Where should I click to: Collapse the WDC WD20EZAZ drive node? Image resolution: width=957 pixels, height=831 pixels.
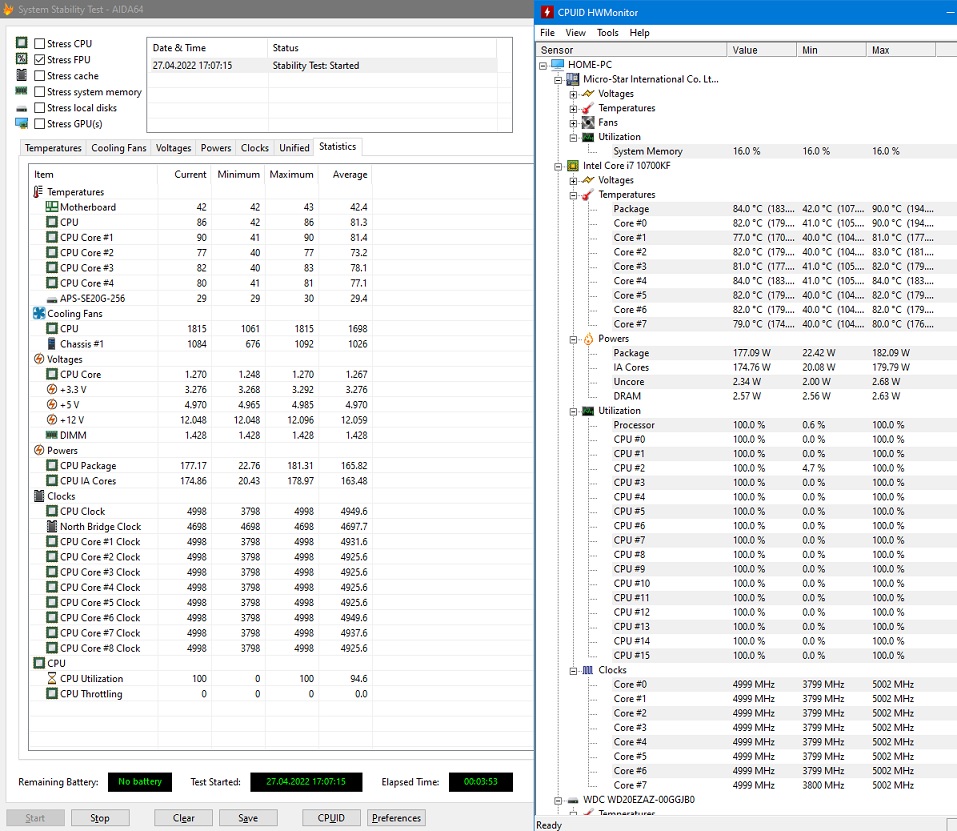pyautogui.click(x=558, y=800)
